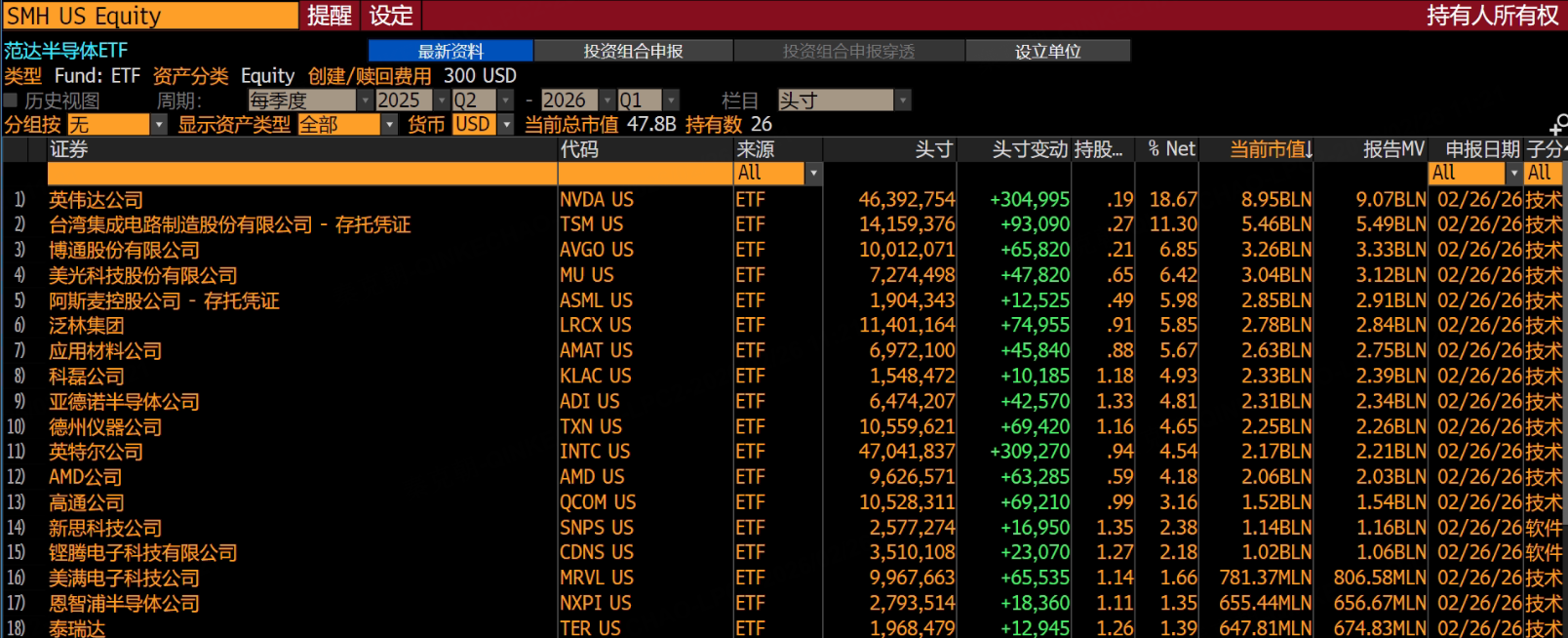Image resolution: width=1568 pixels, height=638 pixels.
Task: Open the 博通股份有限公司 security row
Action: 124,251
